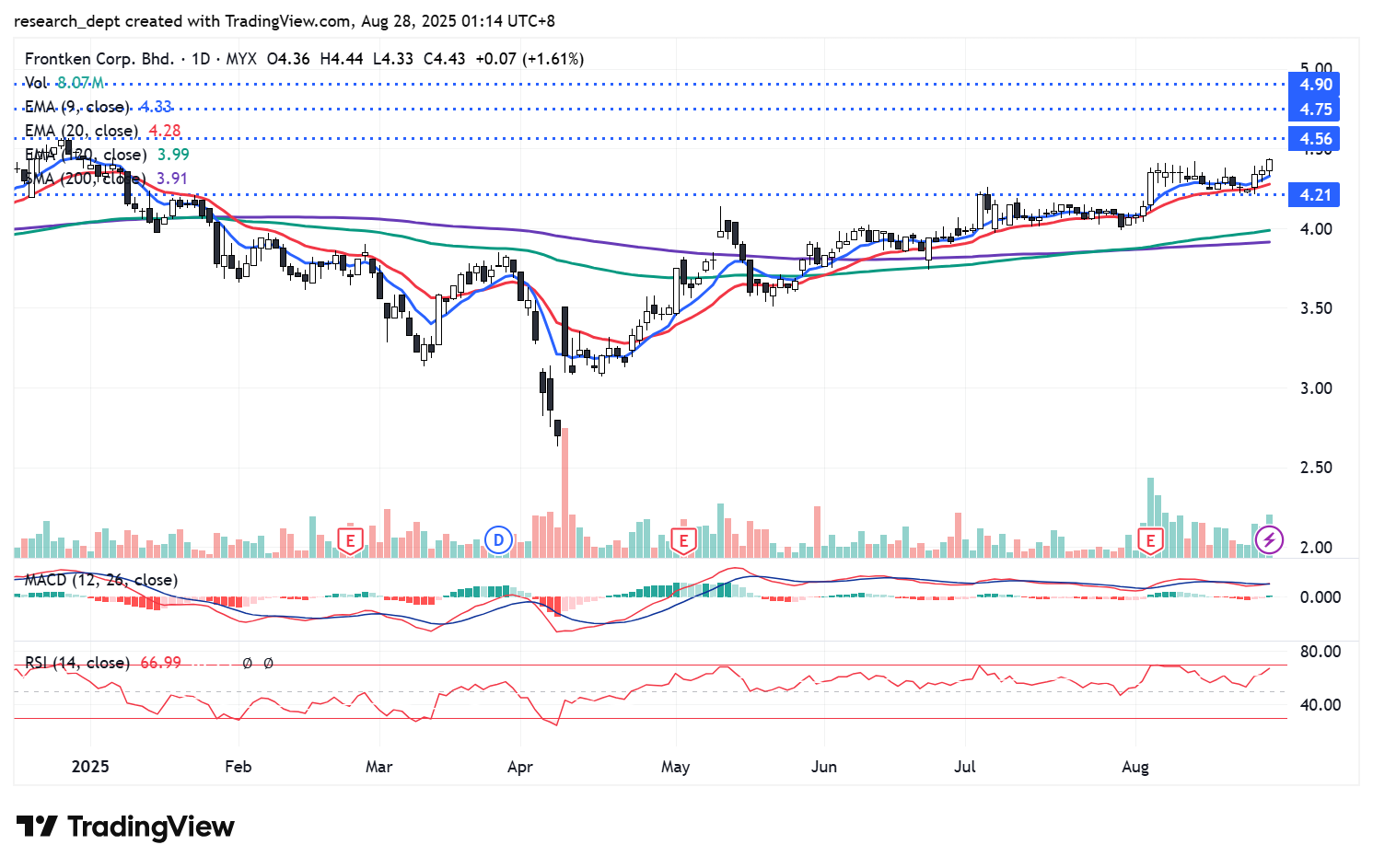Open the earnings E marker in May
Image resolution: width=1373 pixels, height=868 pixels.
click(x=683, y=540)
